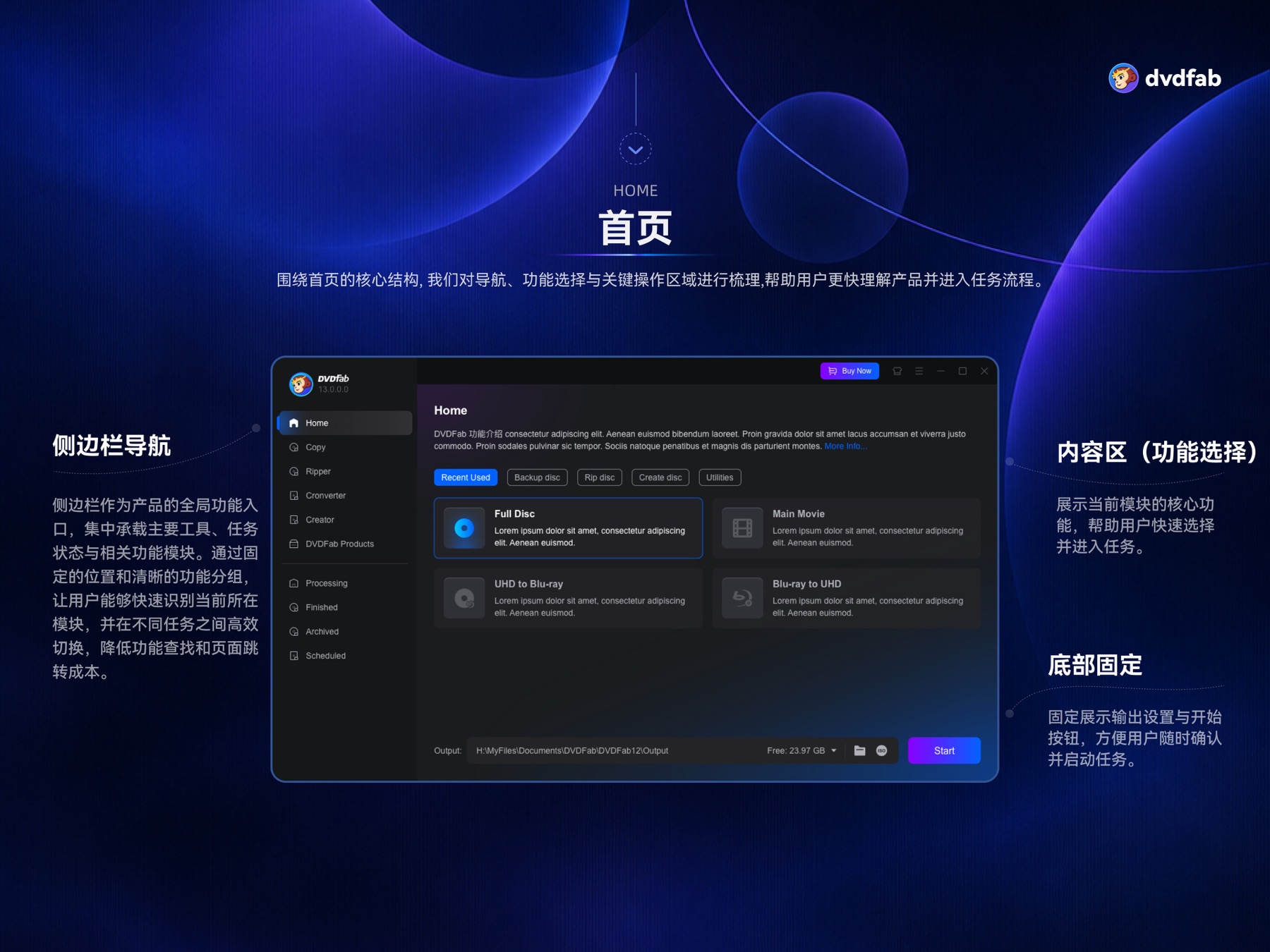
Task: Click the Archived icon
Action: (x=294, y=632)
